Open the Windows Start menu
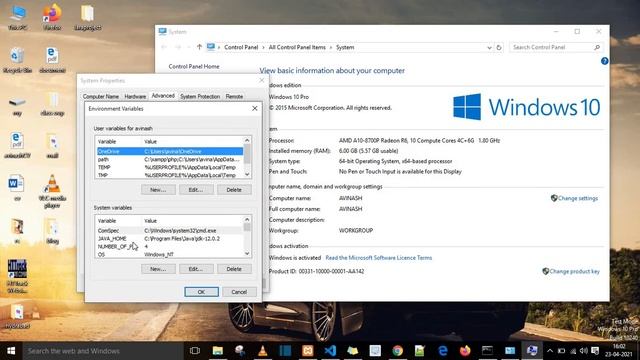Image resolution: width=640 pixels, height=360 pixels. tap(11, 351)
